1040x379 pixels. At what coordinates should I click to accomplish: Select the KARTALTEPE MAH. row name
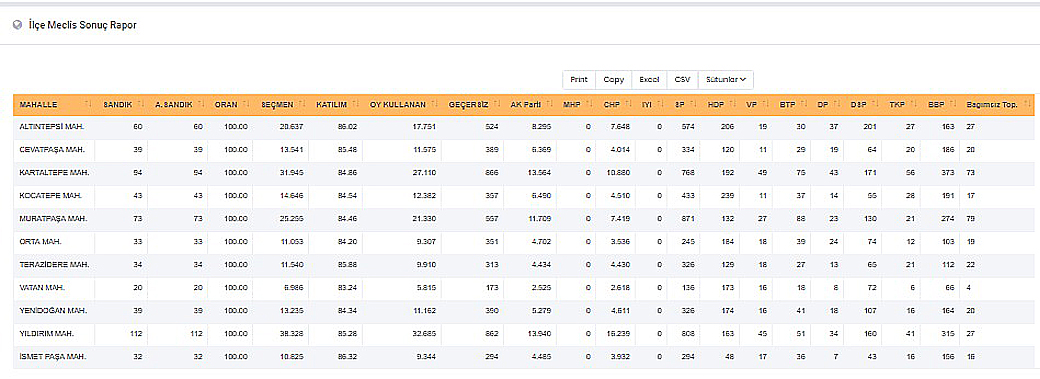[x=54, y=173]
